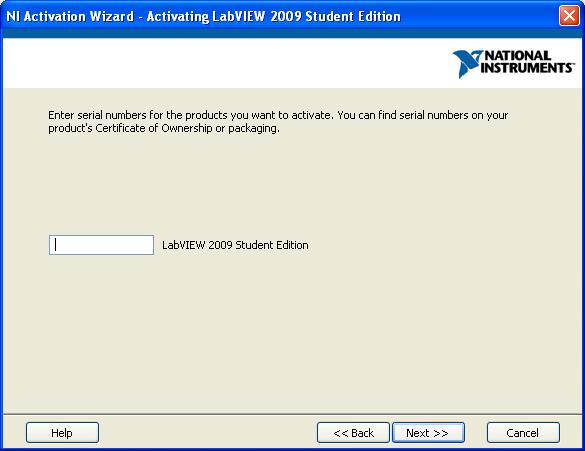Select the LabVIEW 2009 Student Edition label

point(235,245)
